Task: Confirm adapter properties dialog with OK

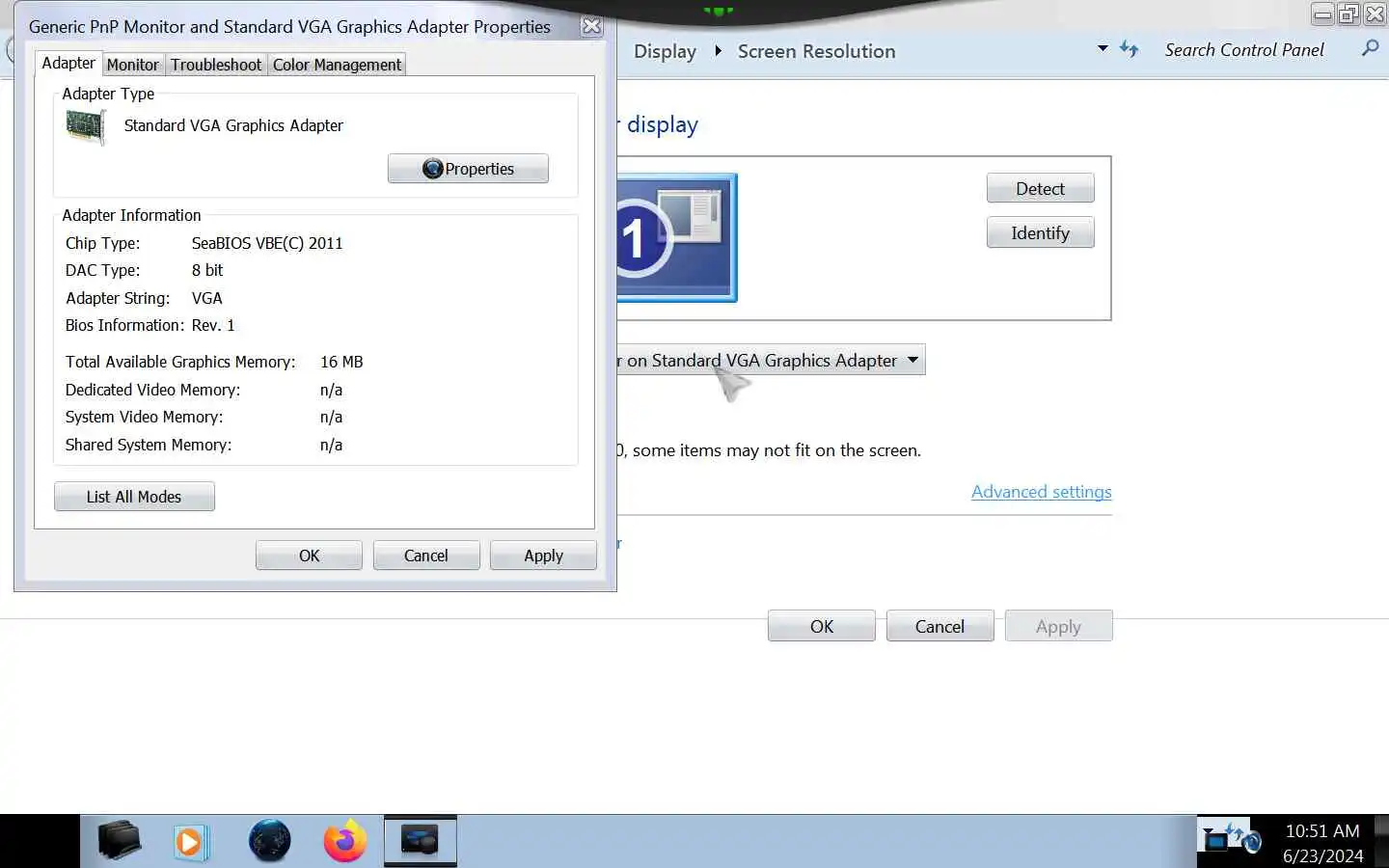Action: (x=309, y=556)
